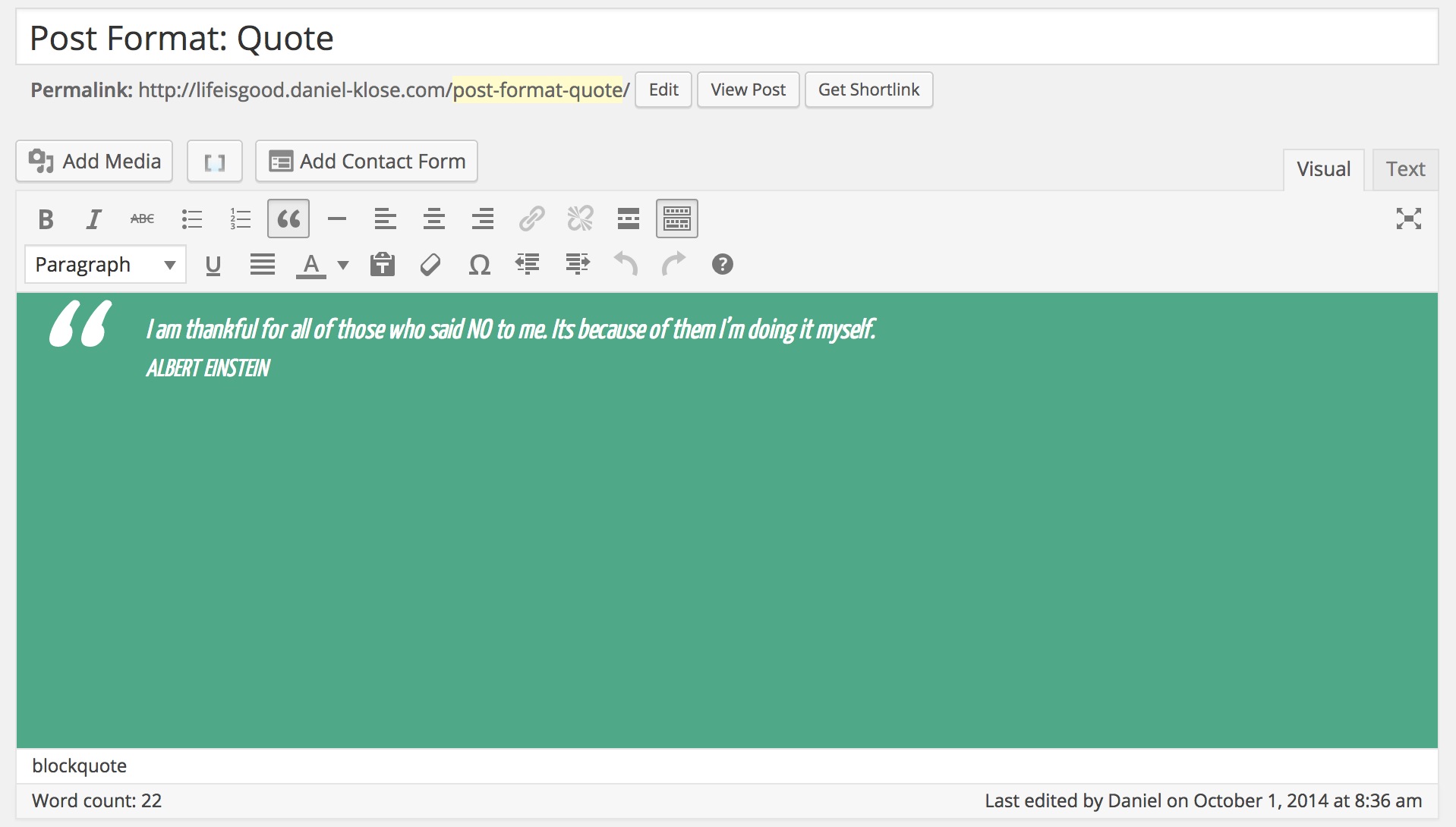This screenshot has height=827, width=1456.
Task: Insert special character symbol
Action: [x=479, y=265]
